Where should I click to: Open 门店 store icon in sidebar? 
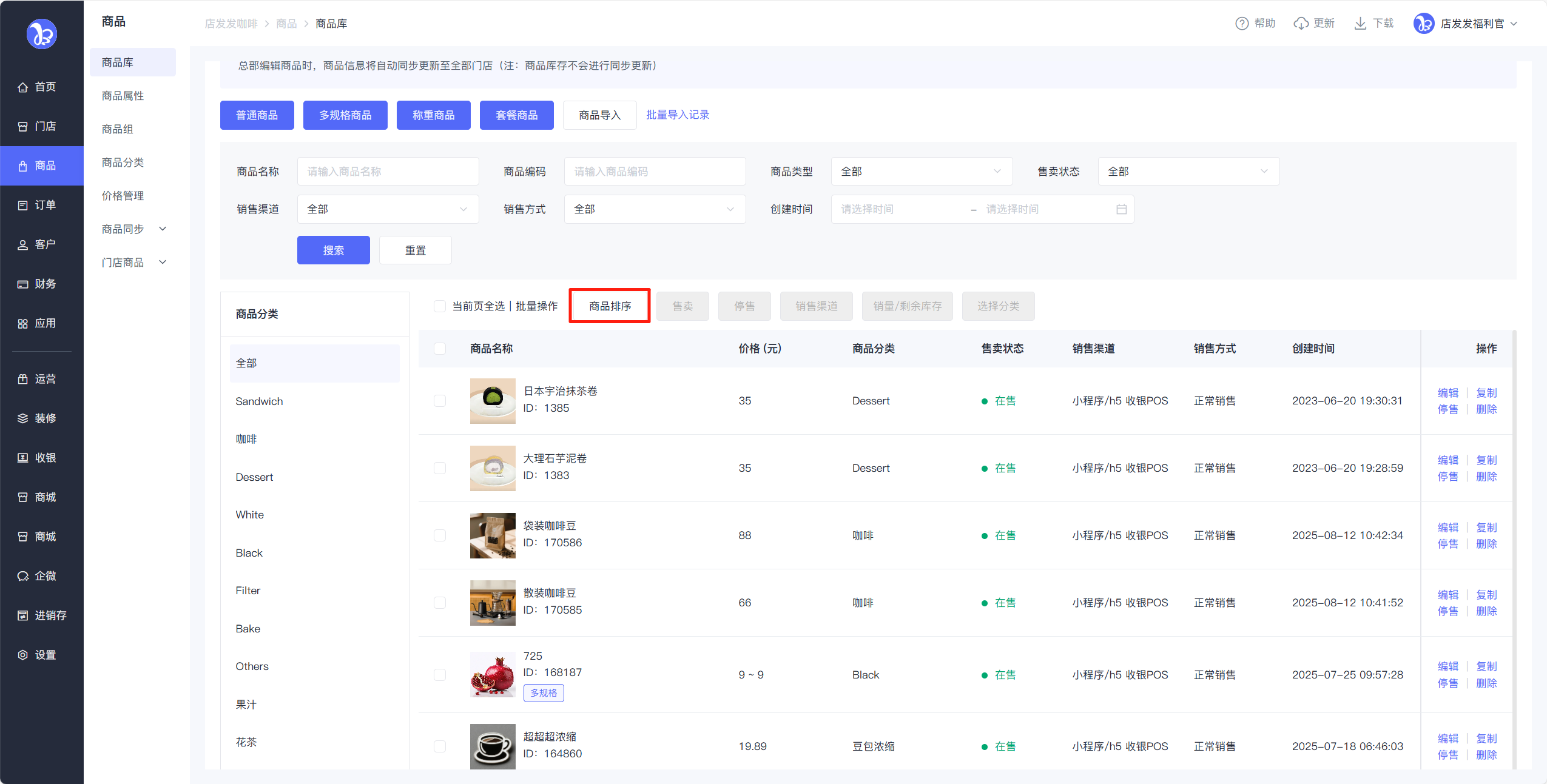(23, 127)
